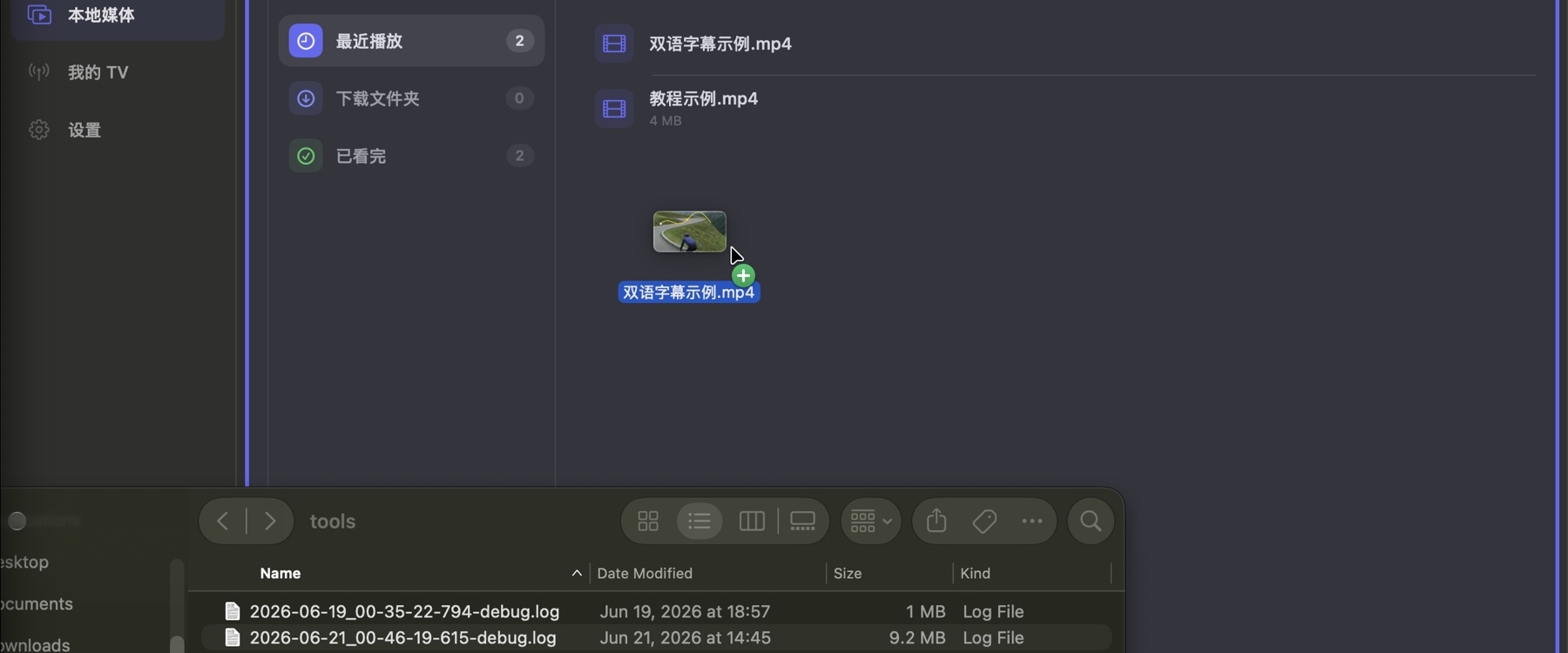1568x653 pixels.
Task: Sort Finder list by Date Modified
Action: (645, 573)
